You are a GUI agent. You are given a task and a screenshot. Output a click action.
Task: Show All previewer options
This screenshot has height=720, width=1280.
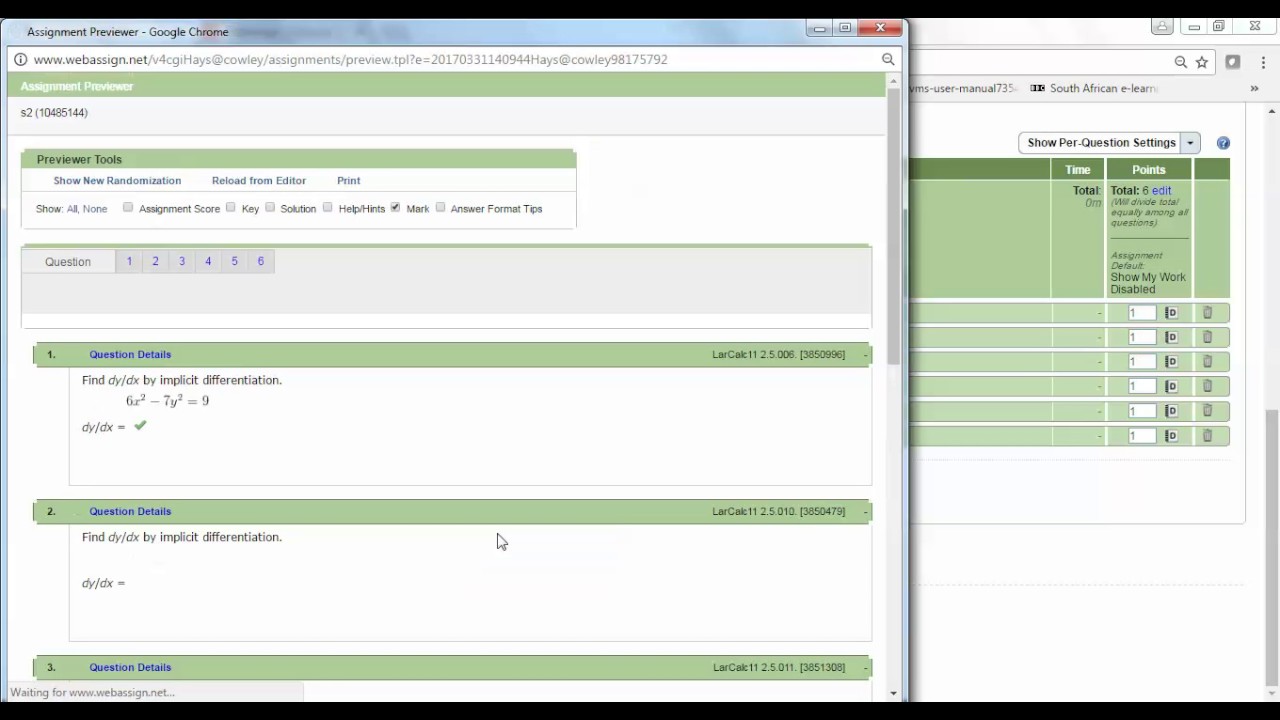coord(72,209)
